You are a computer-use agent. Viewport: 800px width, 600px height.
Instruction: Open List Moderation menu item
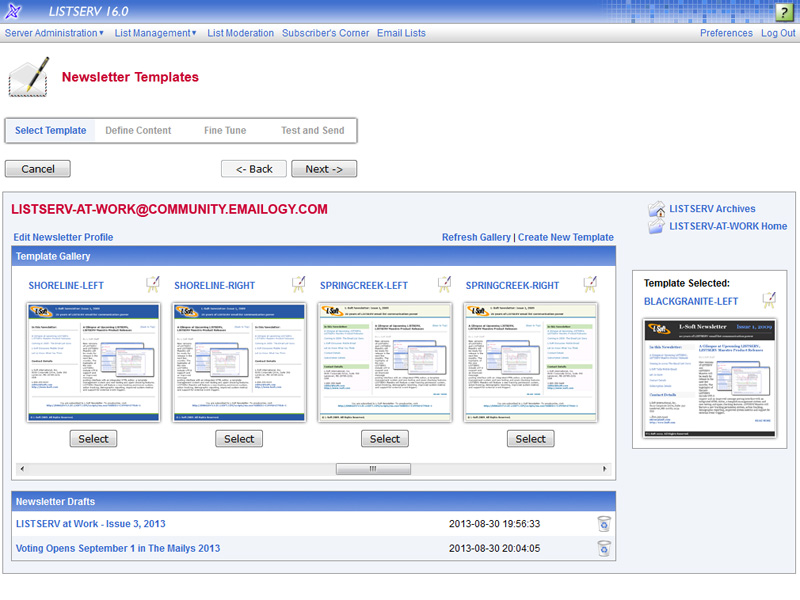pos(240,33)
